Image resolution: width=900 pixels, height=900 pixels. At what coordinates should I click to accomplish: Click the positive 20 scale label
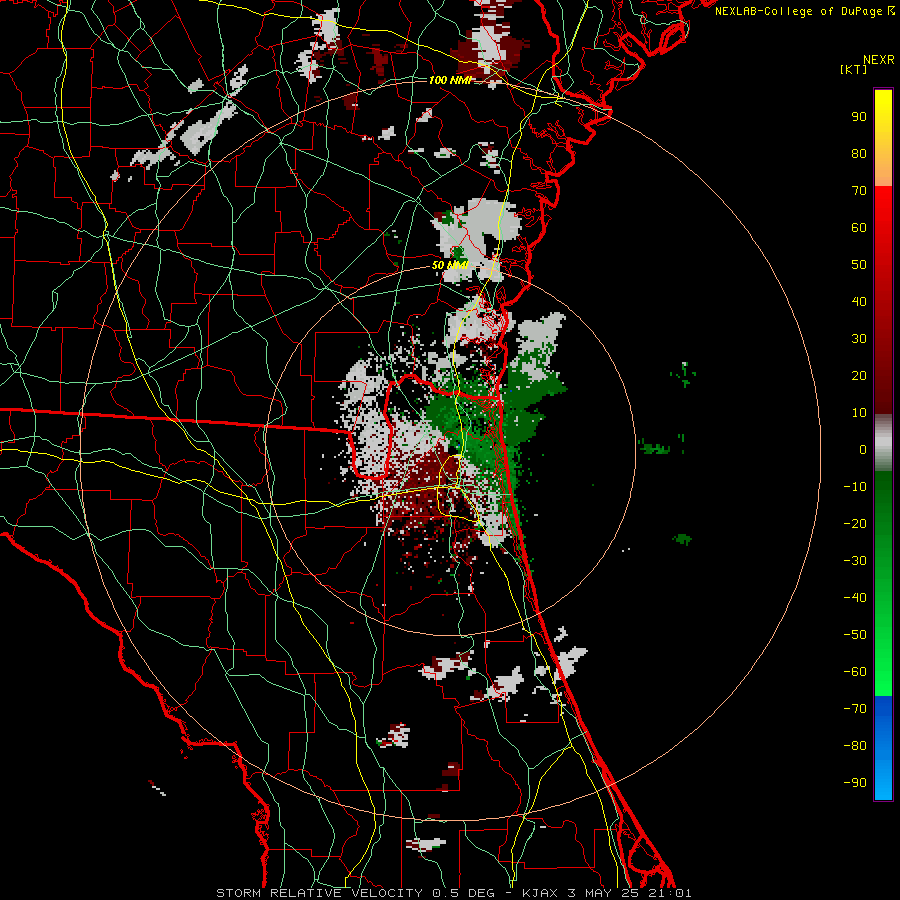859,376
